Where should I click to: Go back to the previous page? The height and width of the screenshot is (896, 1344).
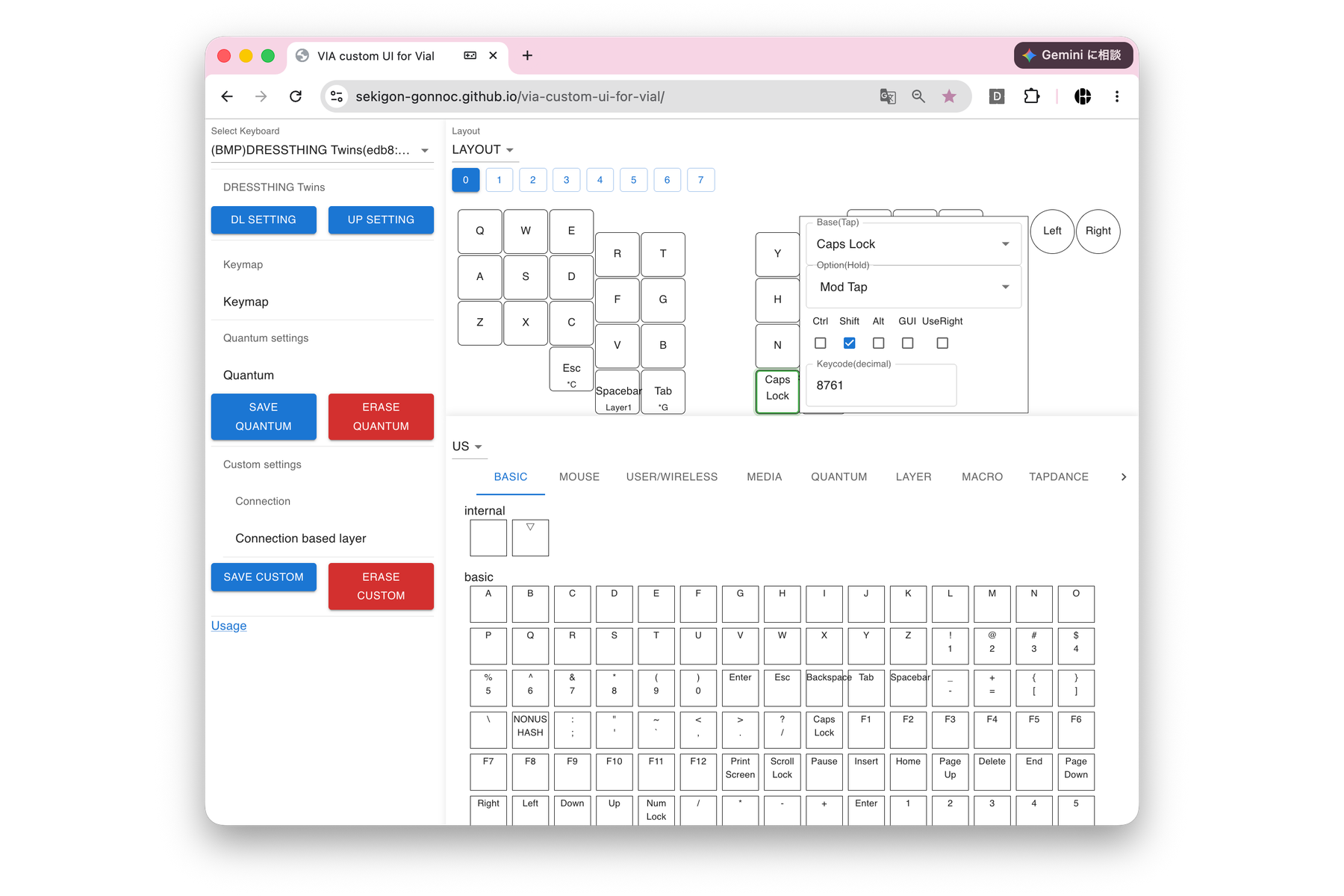click(227, 96)
